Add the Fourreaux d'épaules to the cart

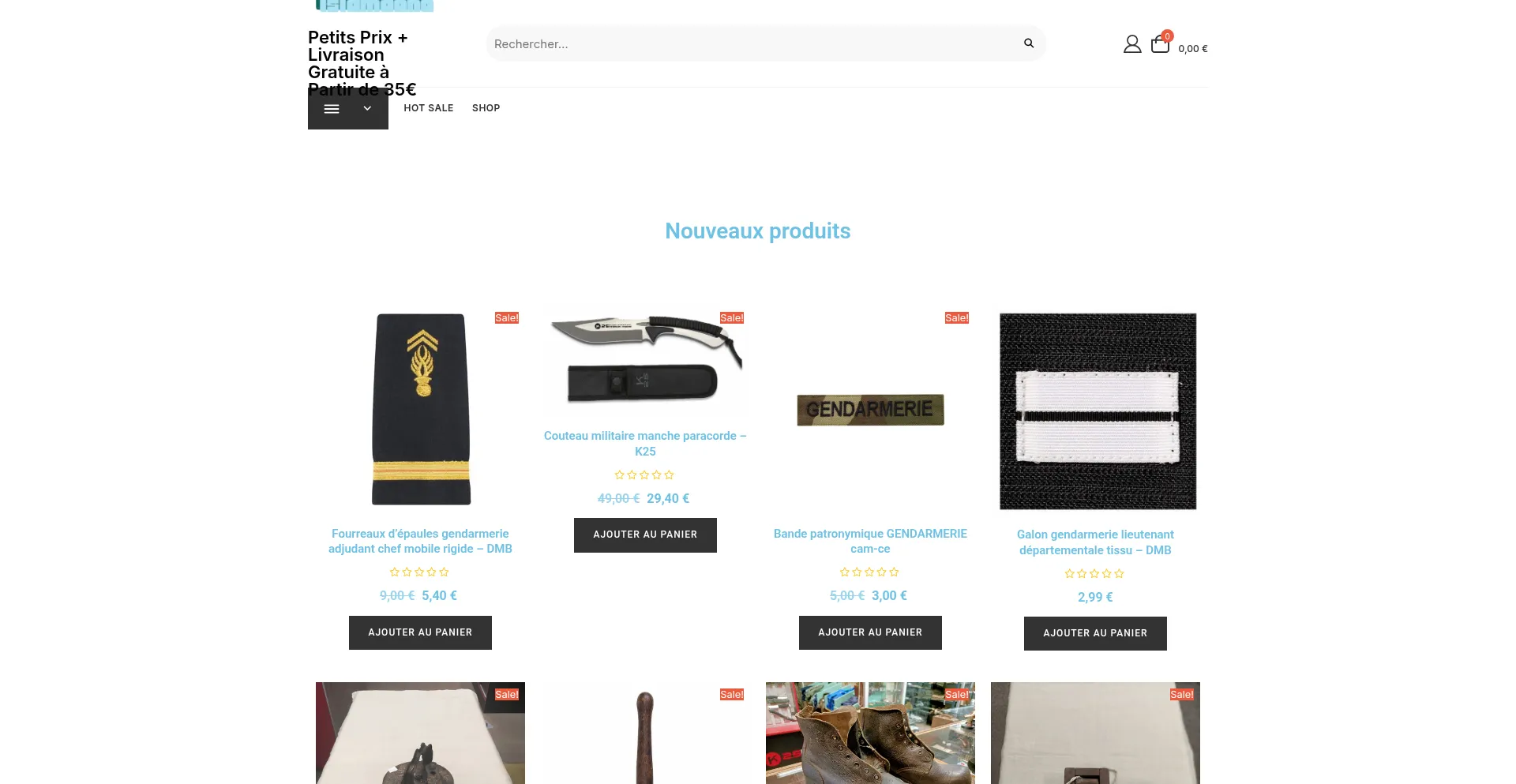[x=420, y=632]
